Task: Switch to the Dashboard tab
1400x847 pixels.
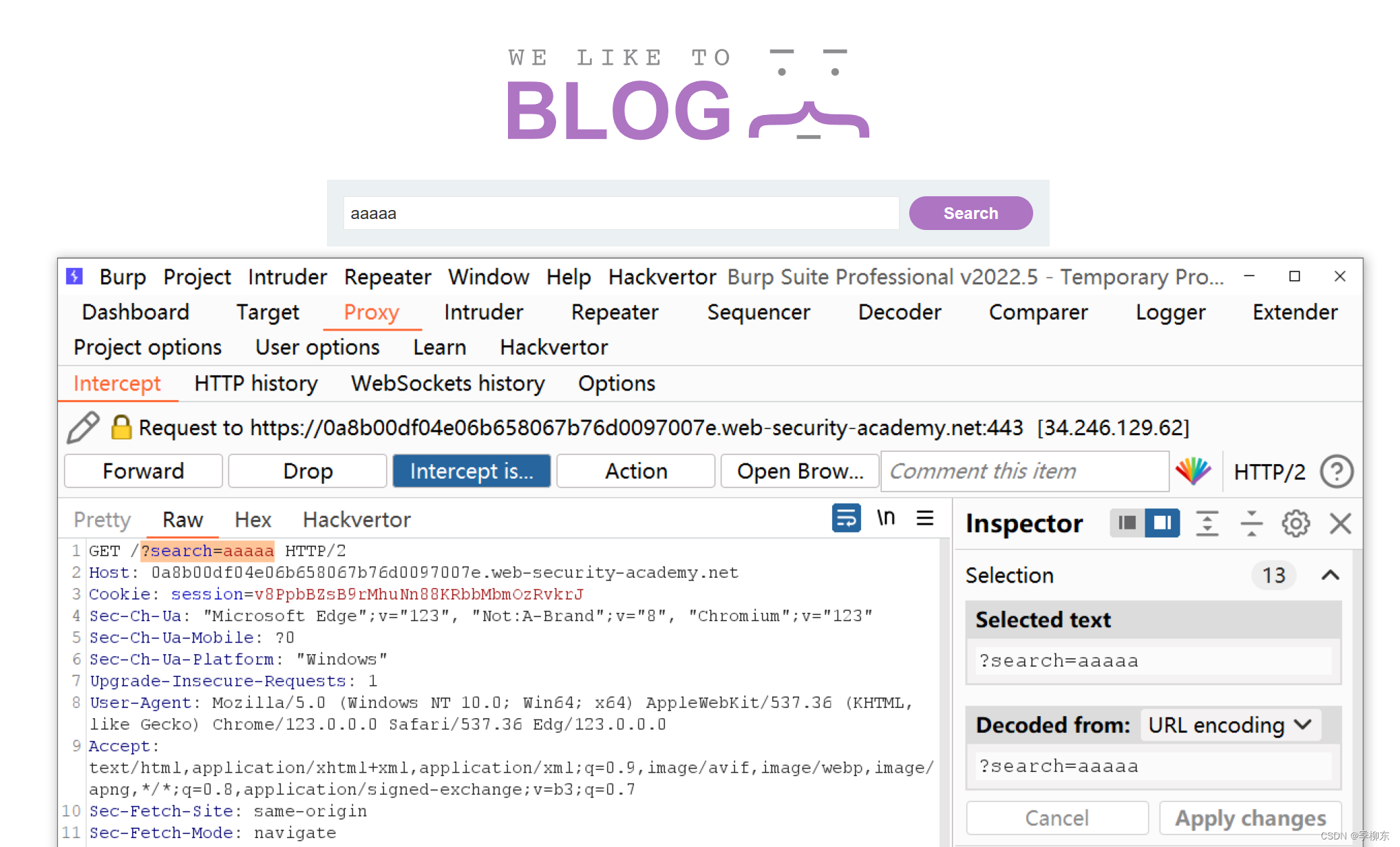Action: pyautogui.click(x=135, y=312)
